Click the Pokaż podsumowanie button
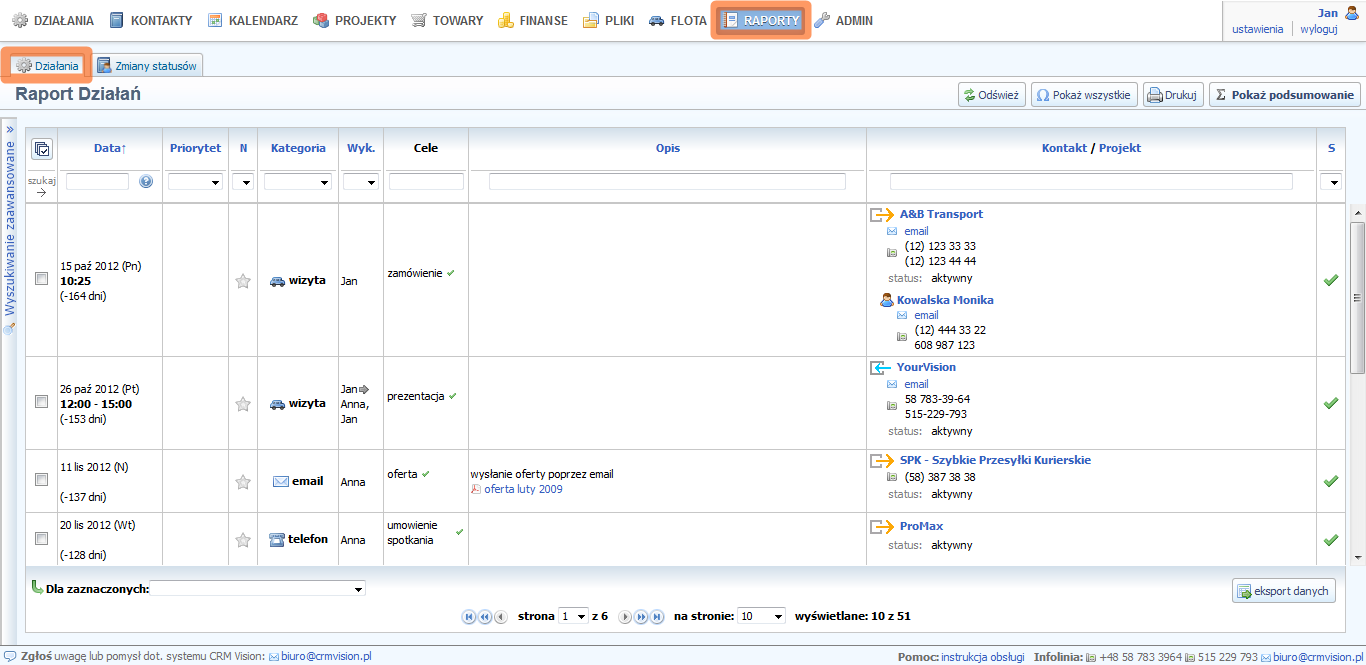This screenshot has height=665, width=1366. [x=1285, y=95]
